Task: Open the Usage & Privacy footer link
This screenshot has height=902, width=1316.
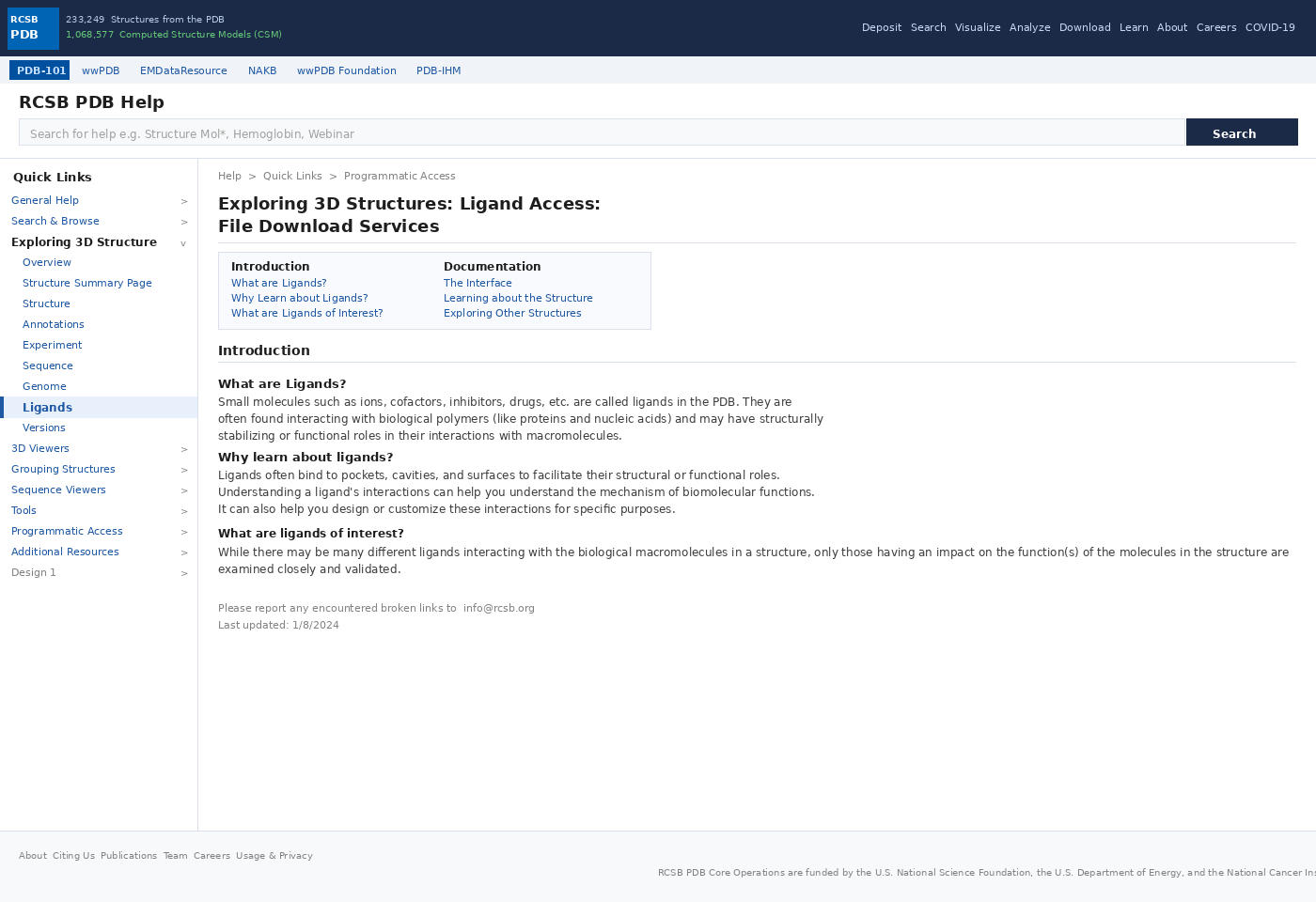Action: (274, 855)
